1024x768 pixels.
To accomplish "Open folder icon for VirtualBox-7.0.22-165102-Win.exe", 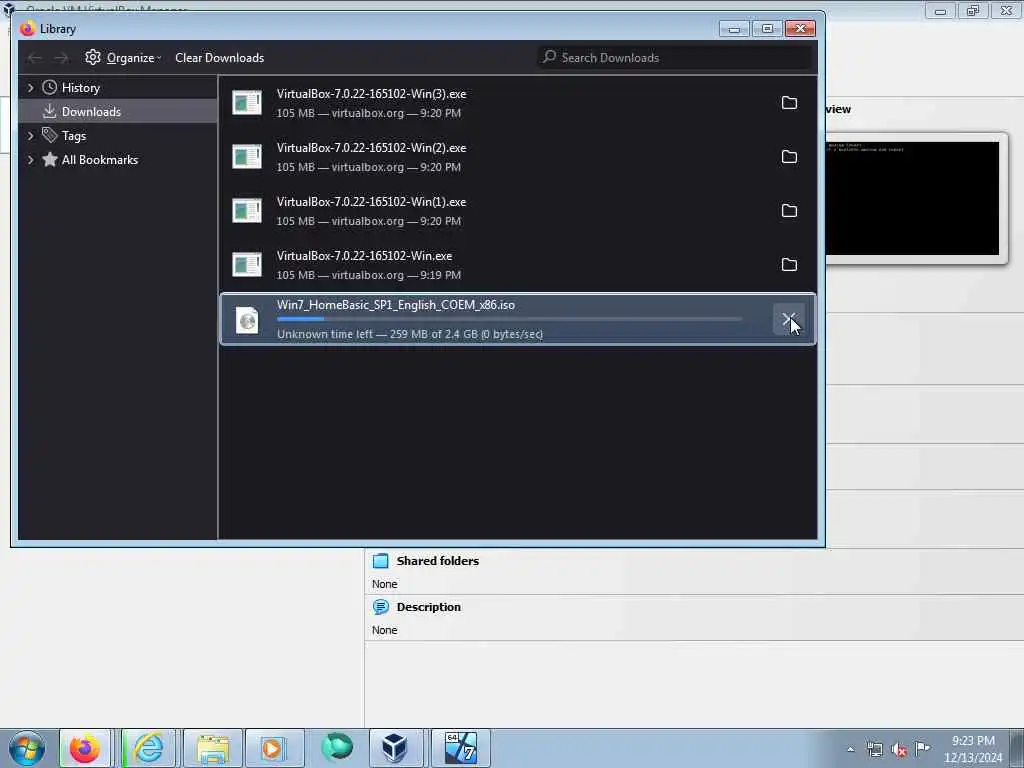I will tap(789, 264).
